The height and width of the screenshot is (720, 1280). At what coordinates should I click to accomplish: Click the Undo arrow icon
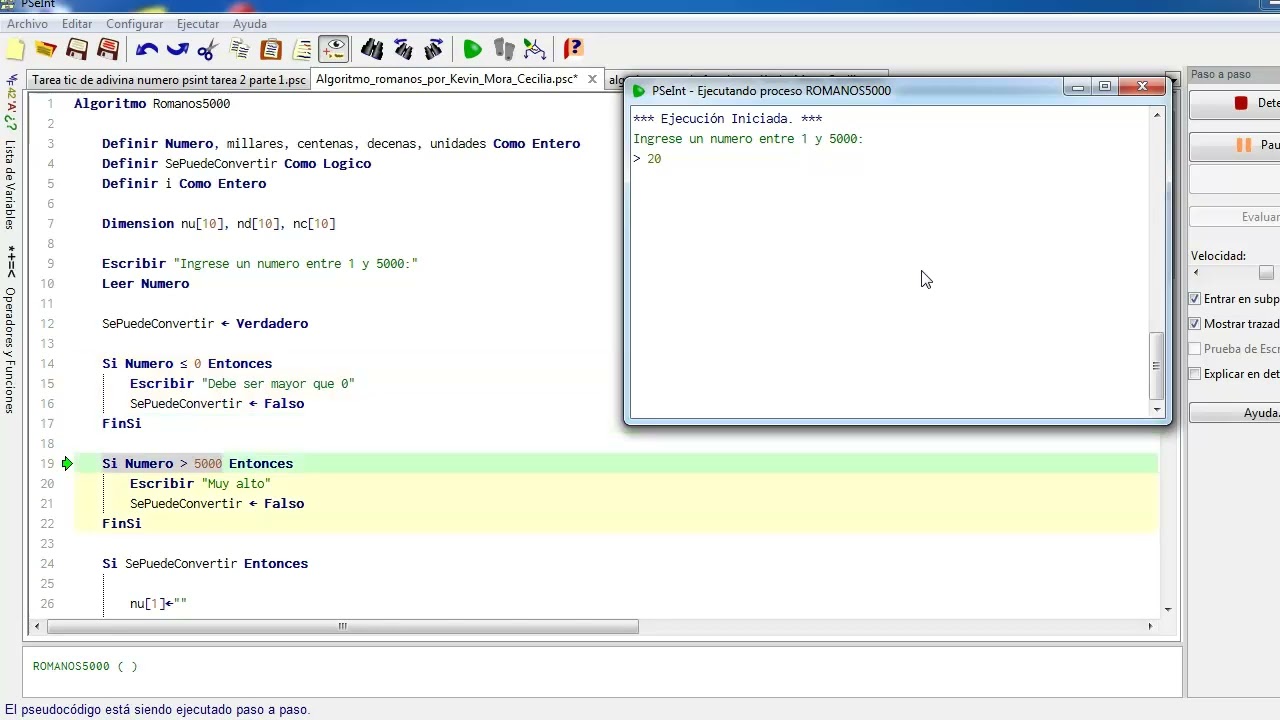[x=147, y=49]
